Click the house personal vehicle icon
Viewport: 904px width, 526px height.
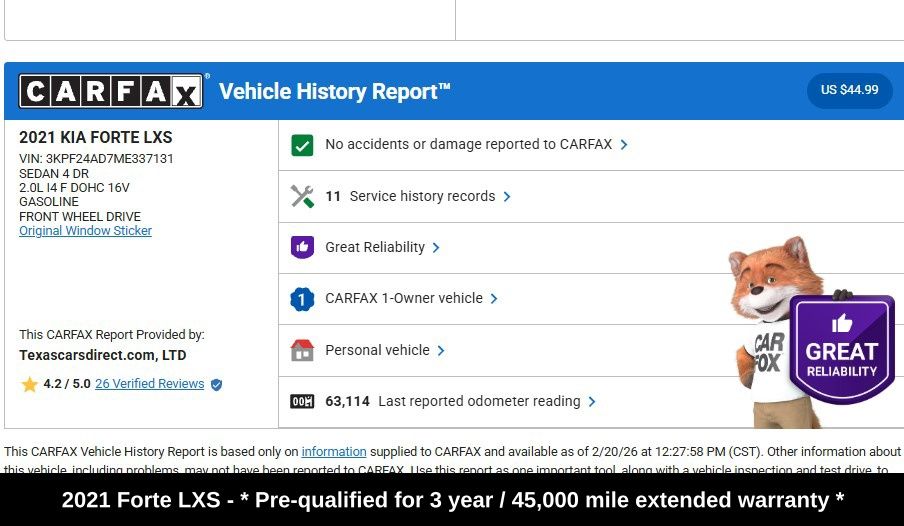302,351
